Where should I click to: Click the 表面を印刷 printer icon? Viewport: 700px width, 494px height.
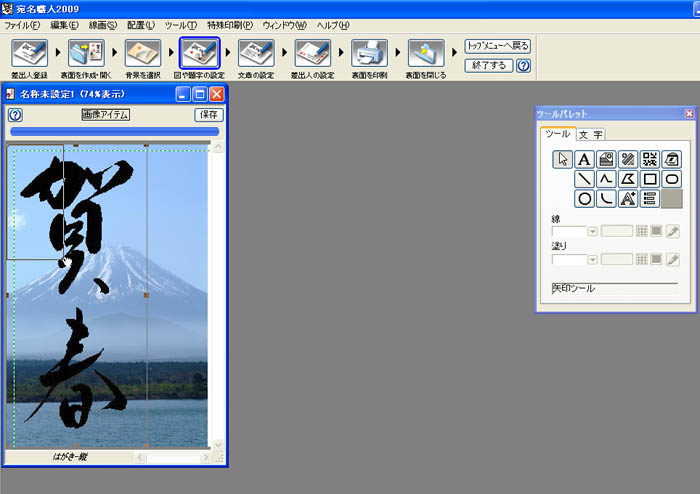point(369,54)
